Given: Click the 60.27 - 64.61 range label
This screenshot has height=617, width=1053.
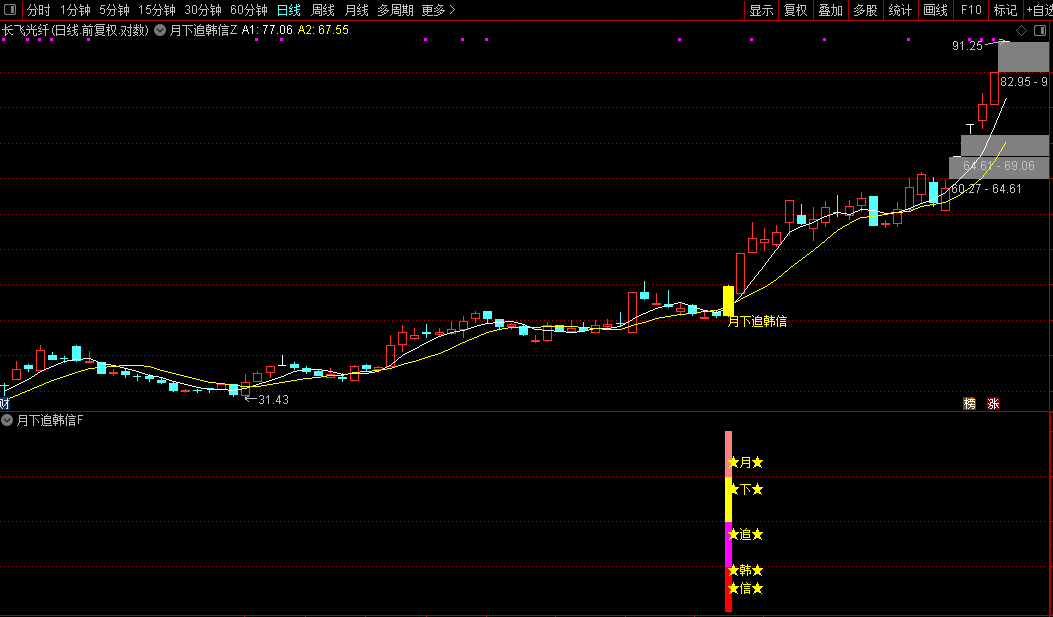Looking at the screenshot, I should [987, 189].
